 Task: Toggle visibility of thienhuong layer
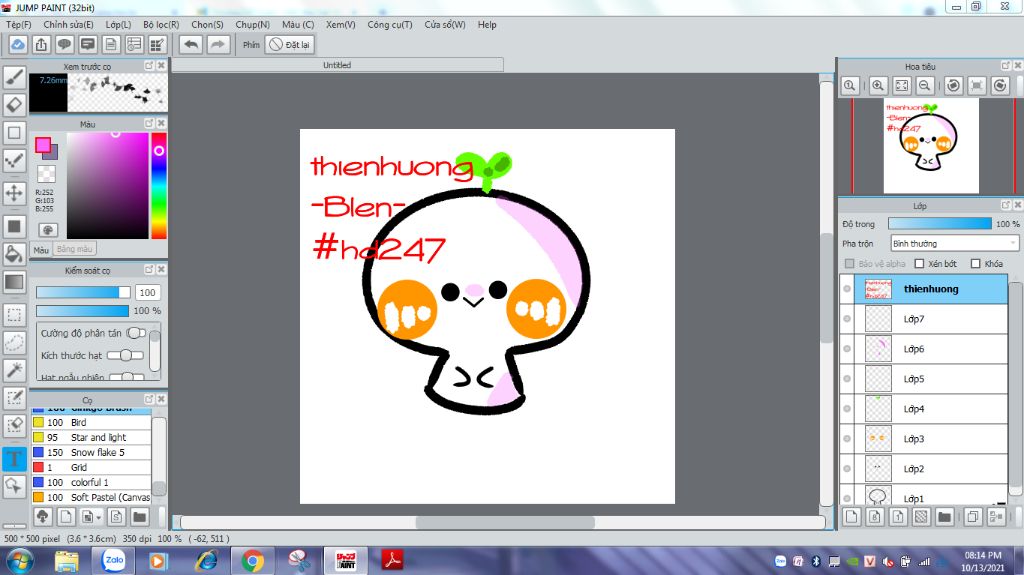coord(847,289)
